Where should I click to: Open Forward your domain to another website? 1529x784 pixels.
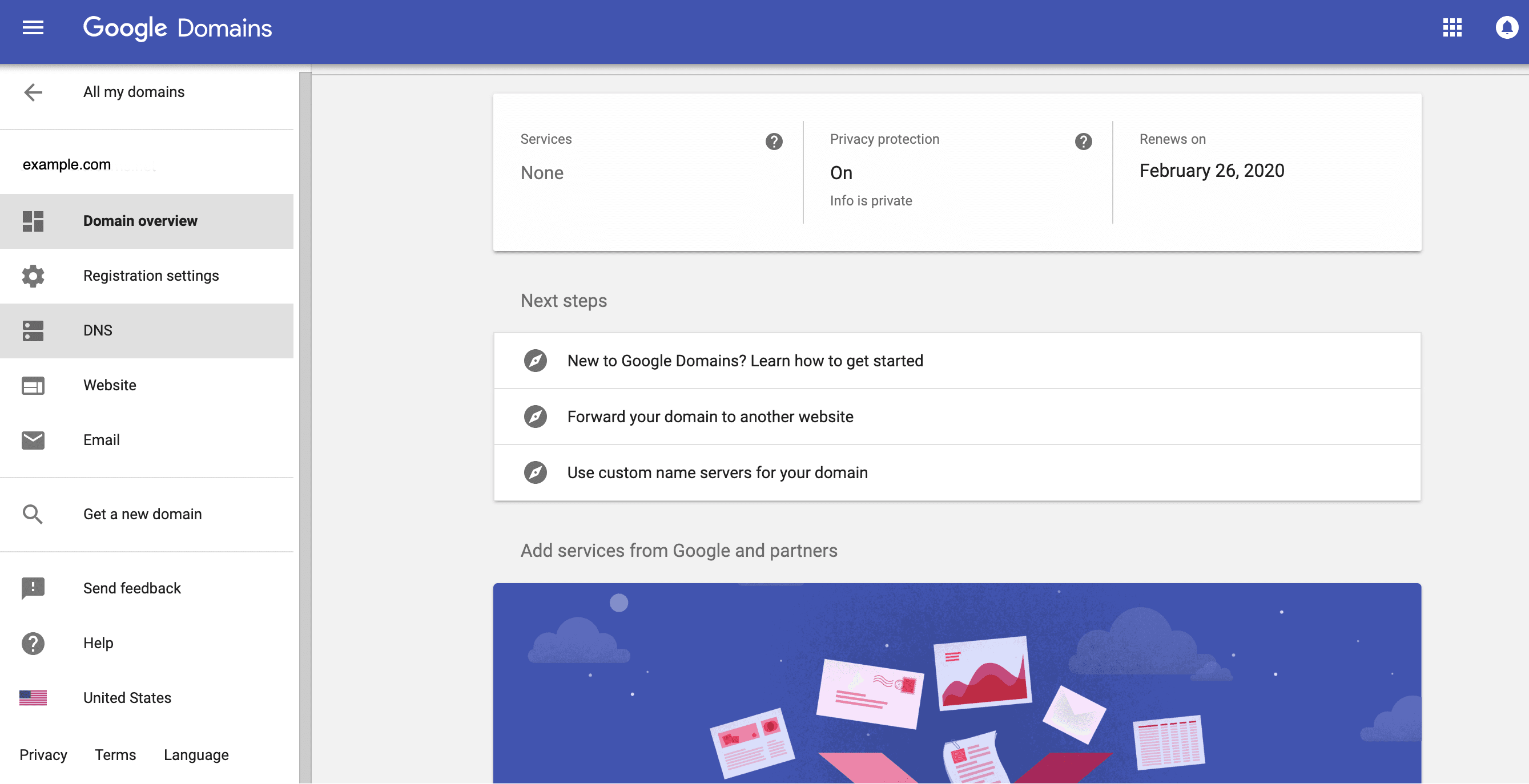point(710,417)
